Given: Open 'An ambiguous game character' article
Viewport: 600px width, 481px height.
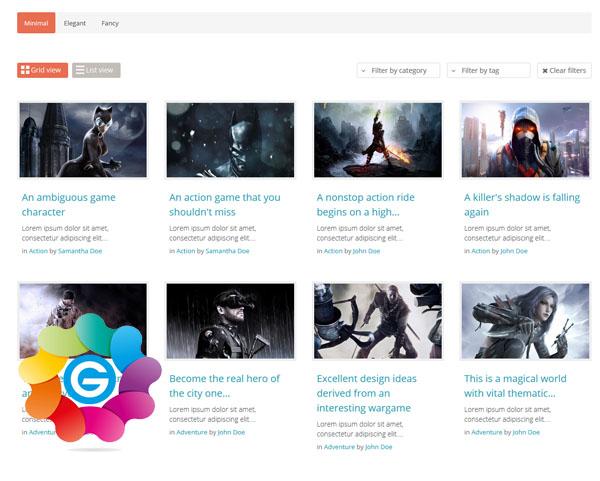Looking at the screenshot, I should (68, 205).
